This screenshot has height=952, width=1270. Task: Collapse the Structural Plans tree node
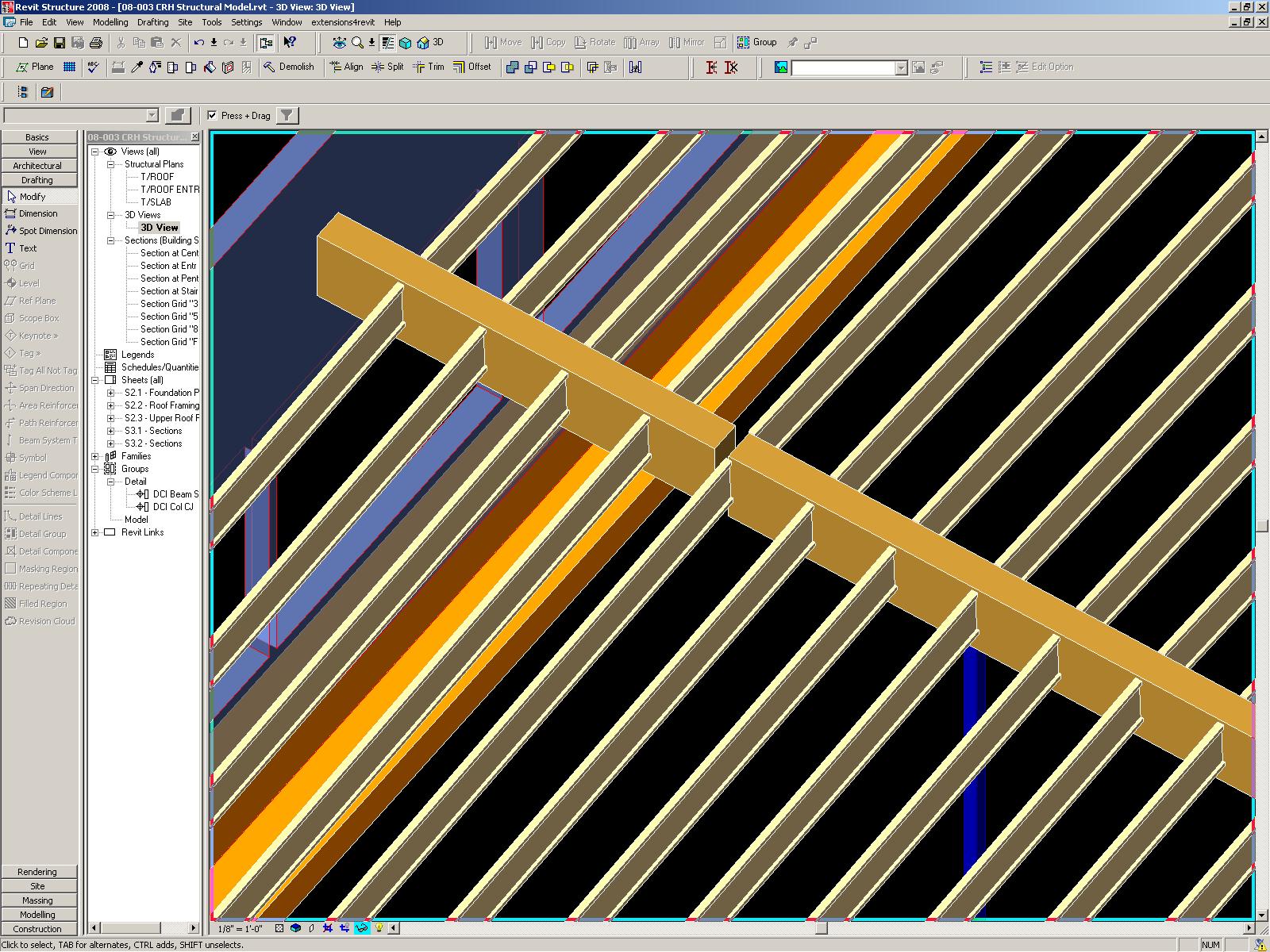coord(111,164)
